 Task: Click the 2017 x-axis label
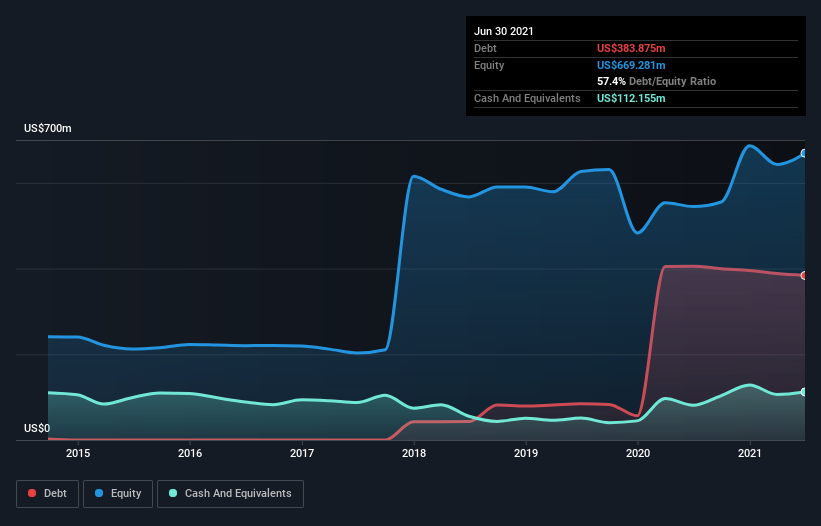coord(302,453)
